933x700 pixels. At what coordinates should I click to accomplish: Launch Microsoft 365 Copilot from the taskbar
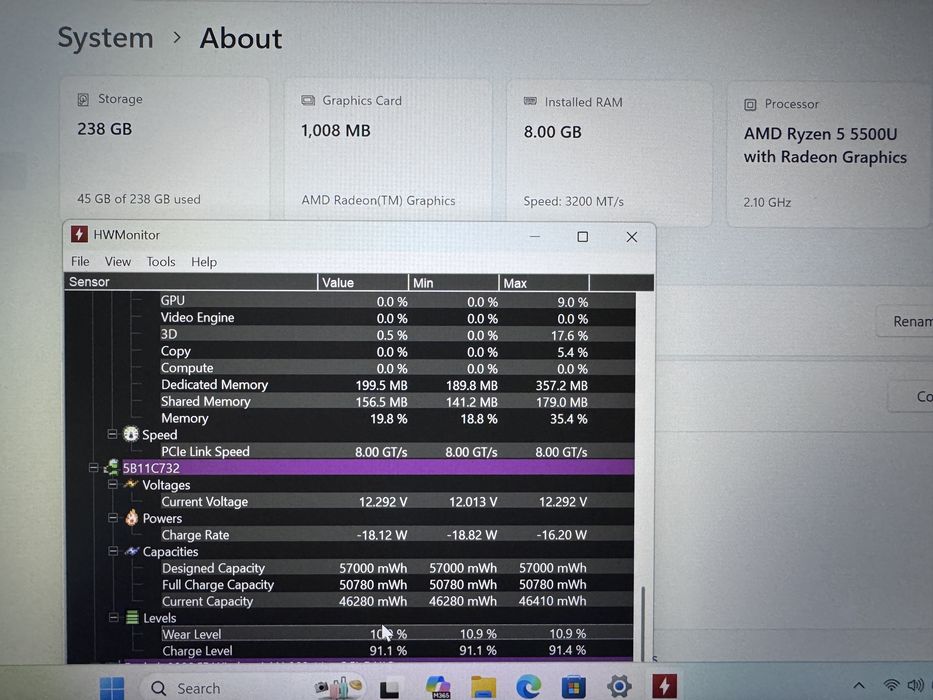[x=438, y=688]
